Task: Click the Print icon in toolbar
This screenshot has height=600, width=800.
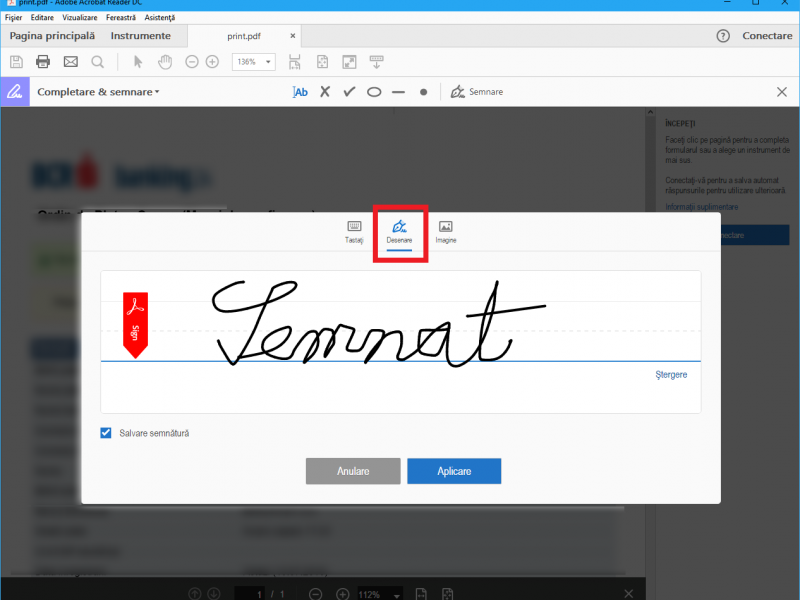Action: (x=43, y=62)
